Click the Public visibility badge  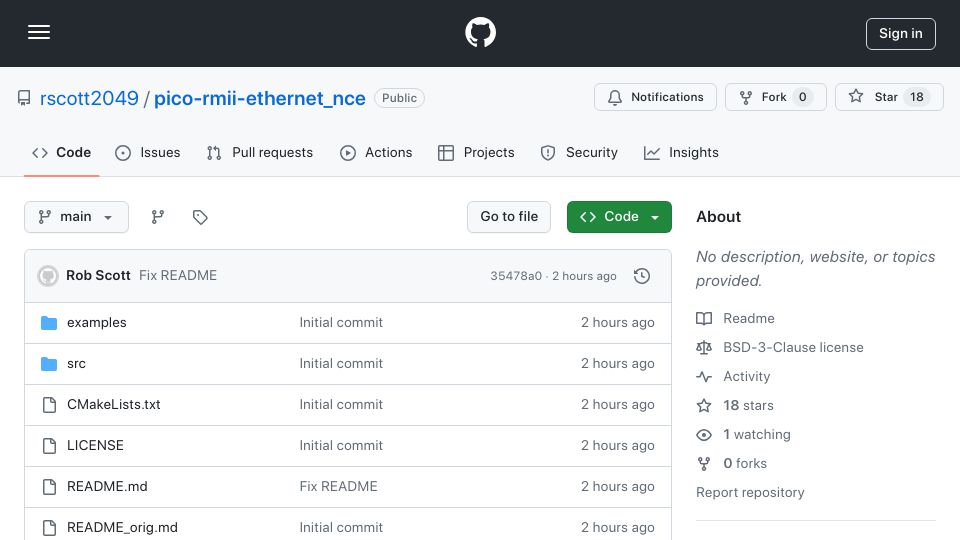coord(399,98)
